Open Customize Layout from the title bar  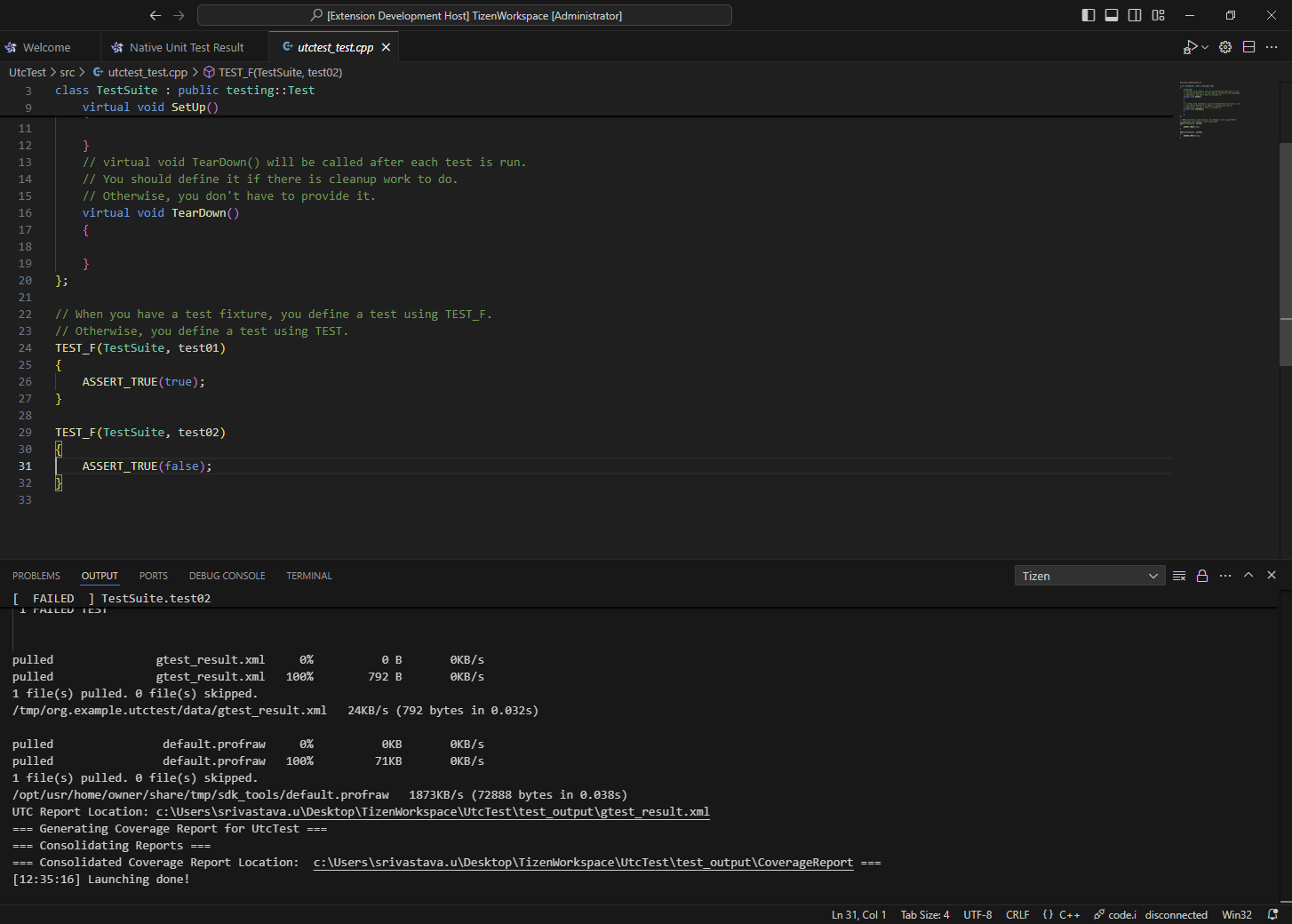(x=1158, y=15)
